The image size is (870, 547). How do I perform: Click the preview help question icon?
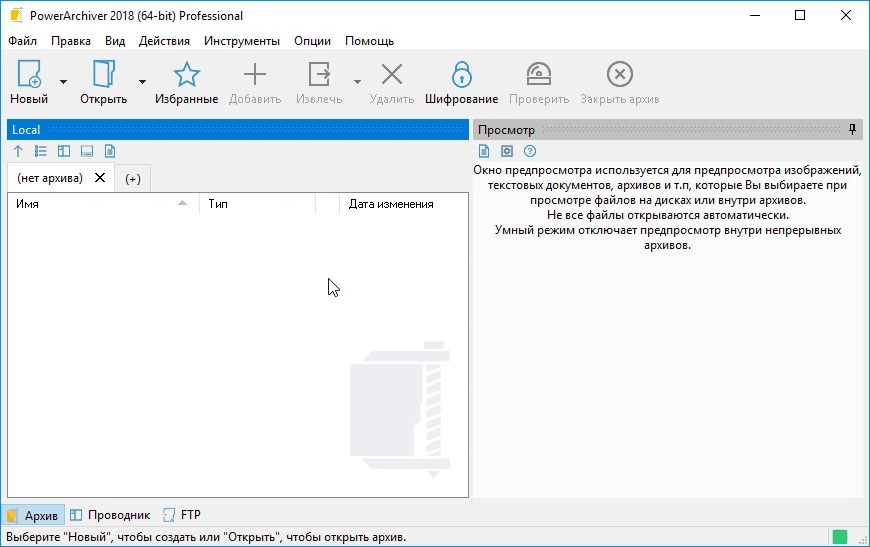point(530,151)
